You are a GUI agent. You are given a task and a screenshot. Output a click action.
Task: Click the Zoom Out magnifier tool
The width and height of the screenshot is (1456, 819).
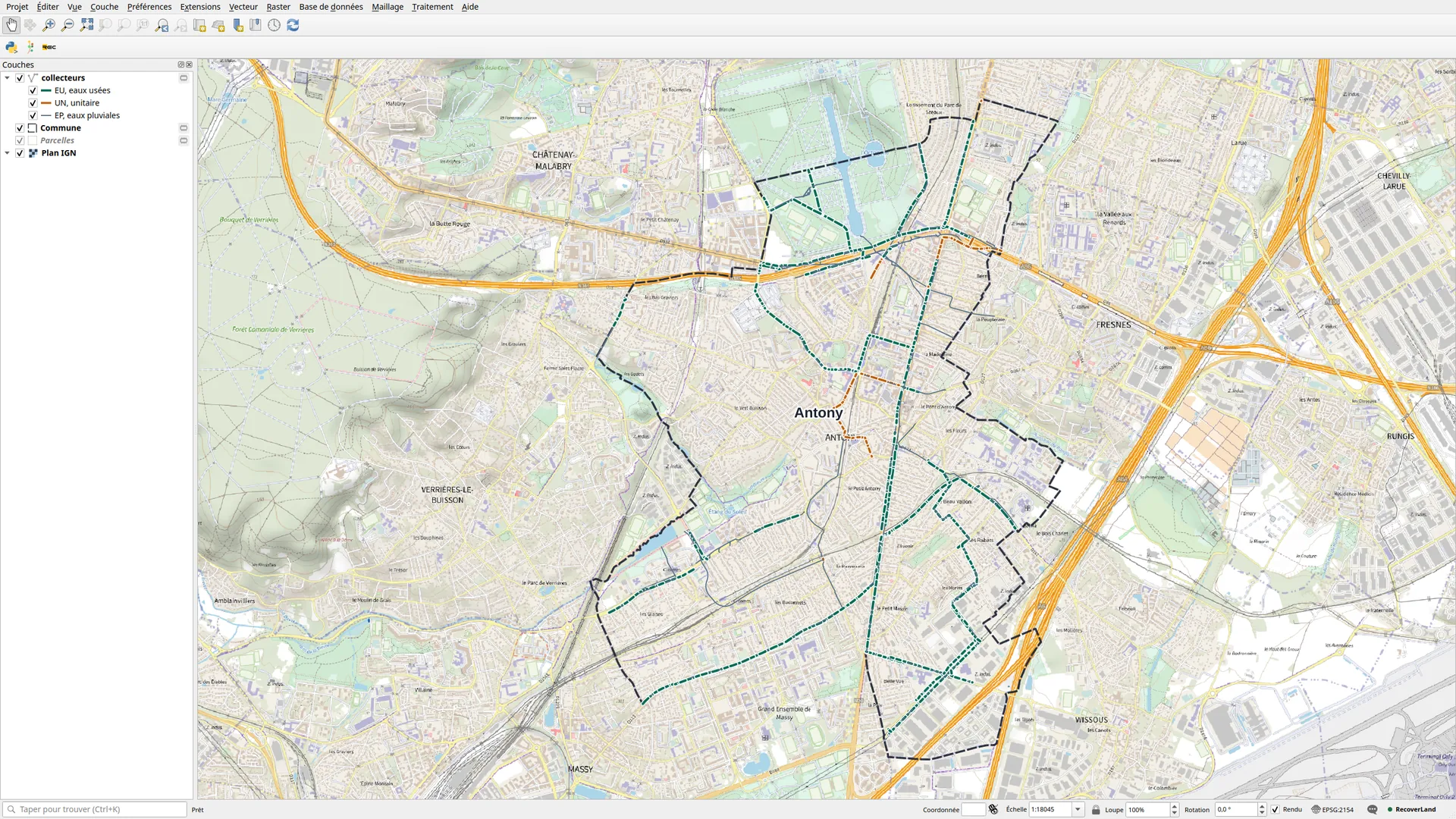67,25
